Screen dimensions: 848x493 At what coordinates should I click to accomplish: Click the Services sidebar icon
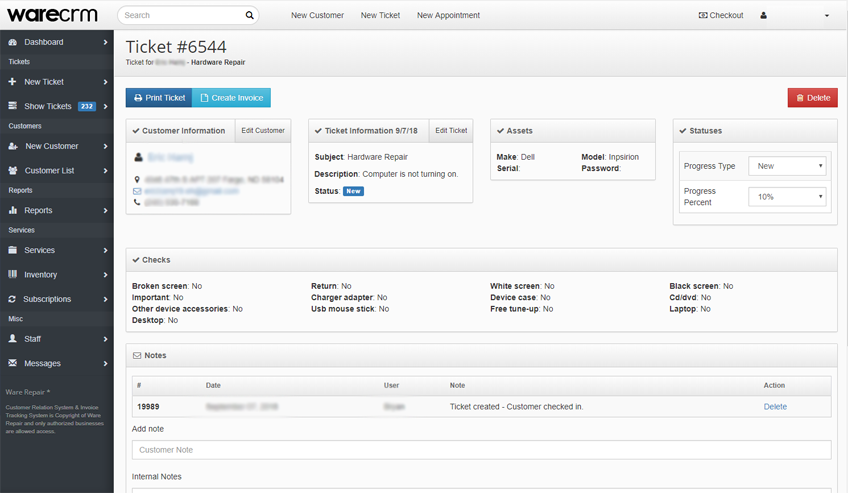point(12,250)
